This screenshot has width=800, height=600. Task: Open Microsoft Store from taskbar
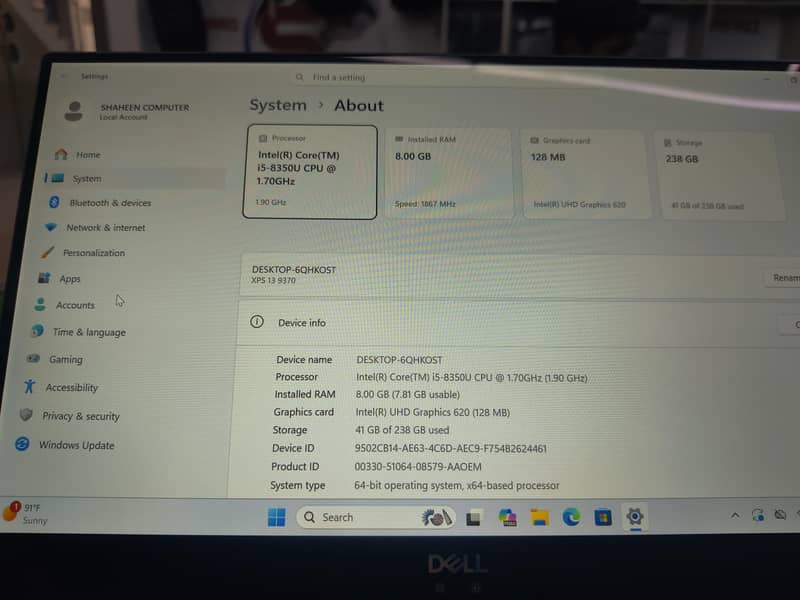(x=603, y=517)
